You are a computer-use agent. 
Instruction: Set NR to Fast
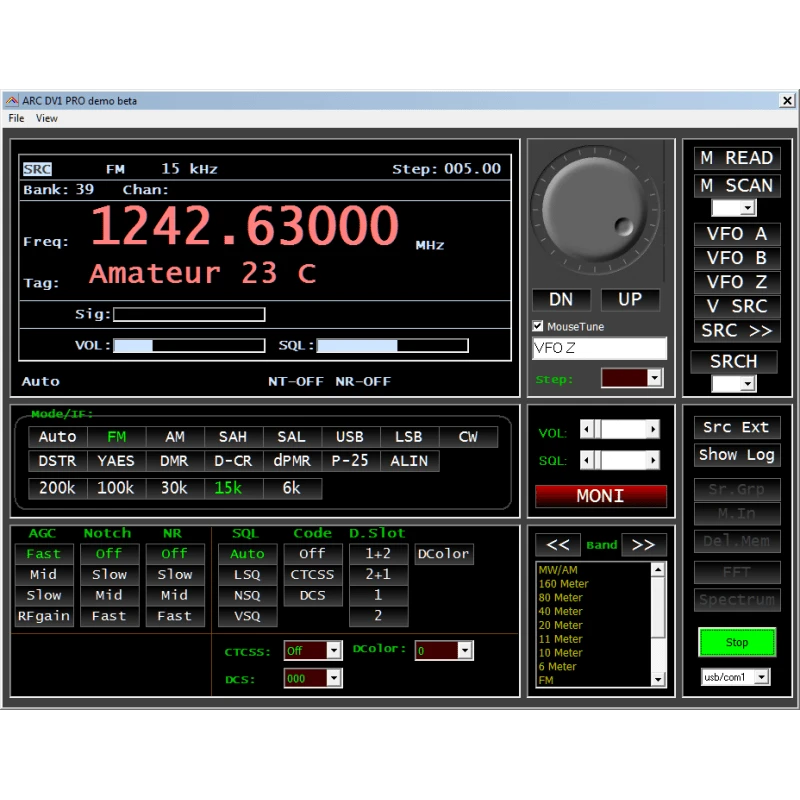pyautogui.click(x=175, y=616)
